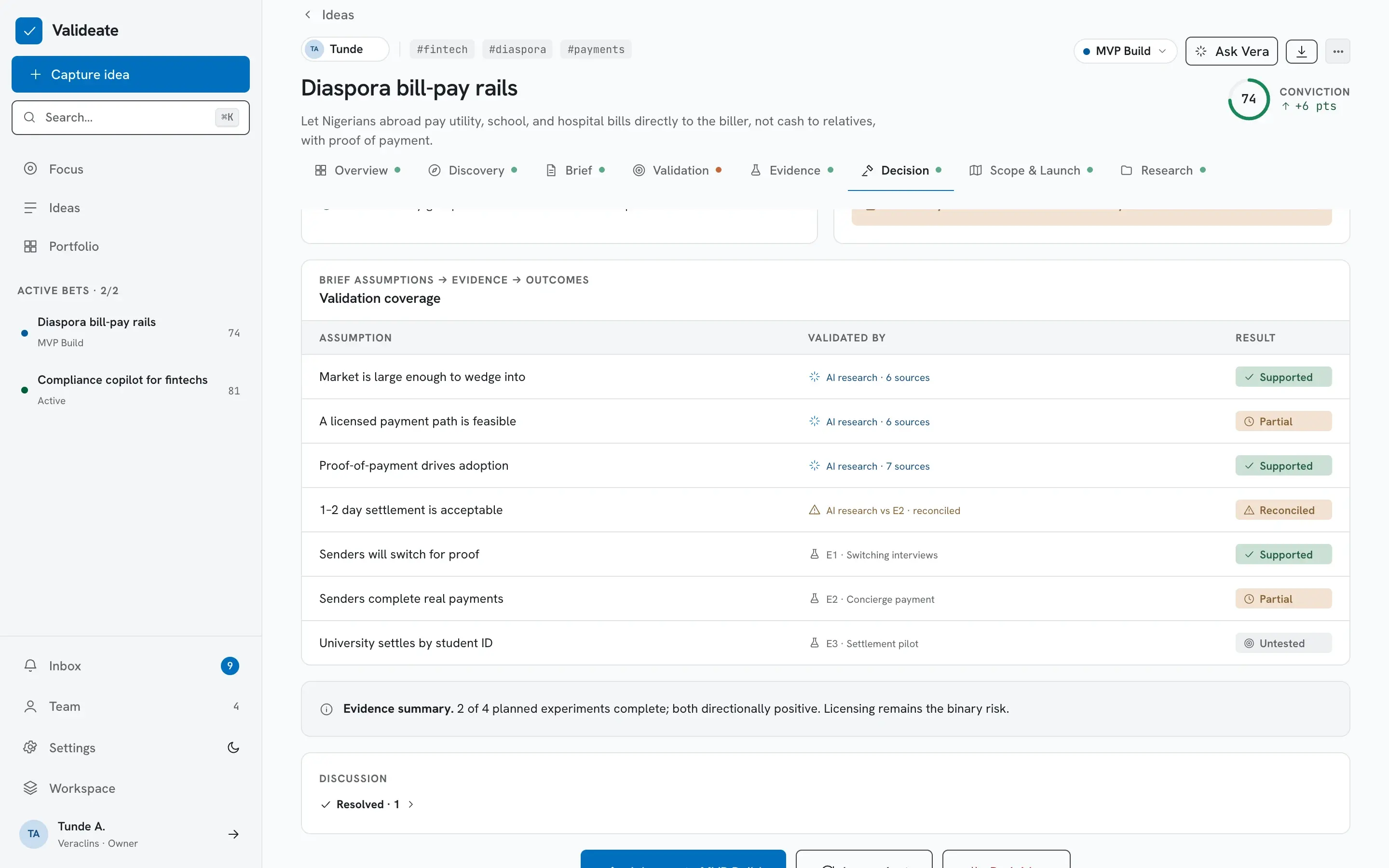The height and width of the screenshot is (868, 1389).
Task: Click the Ideas list icon
Action: [x=30, y=208]
